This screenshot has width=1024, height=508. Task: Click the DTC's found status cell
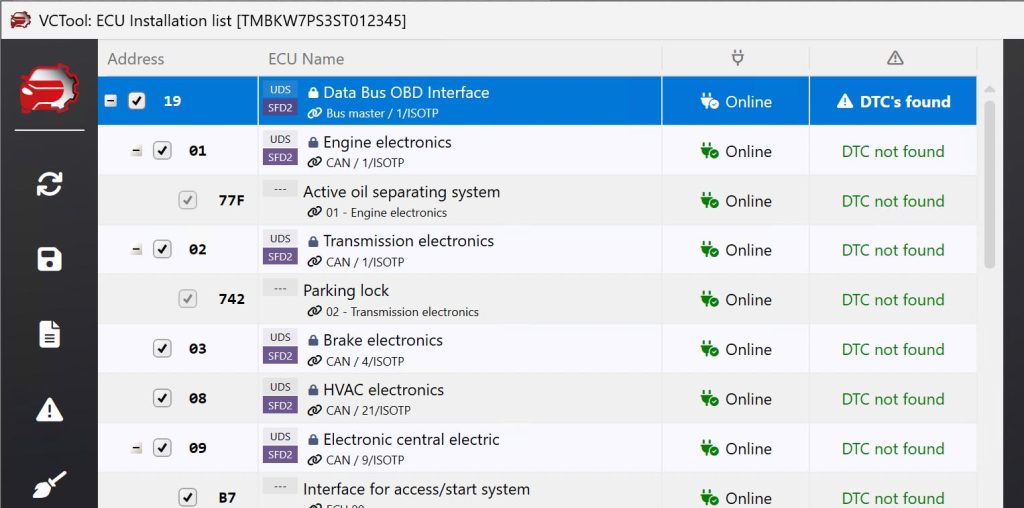(x=893, y=102)
